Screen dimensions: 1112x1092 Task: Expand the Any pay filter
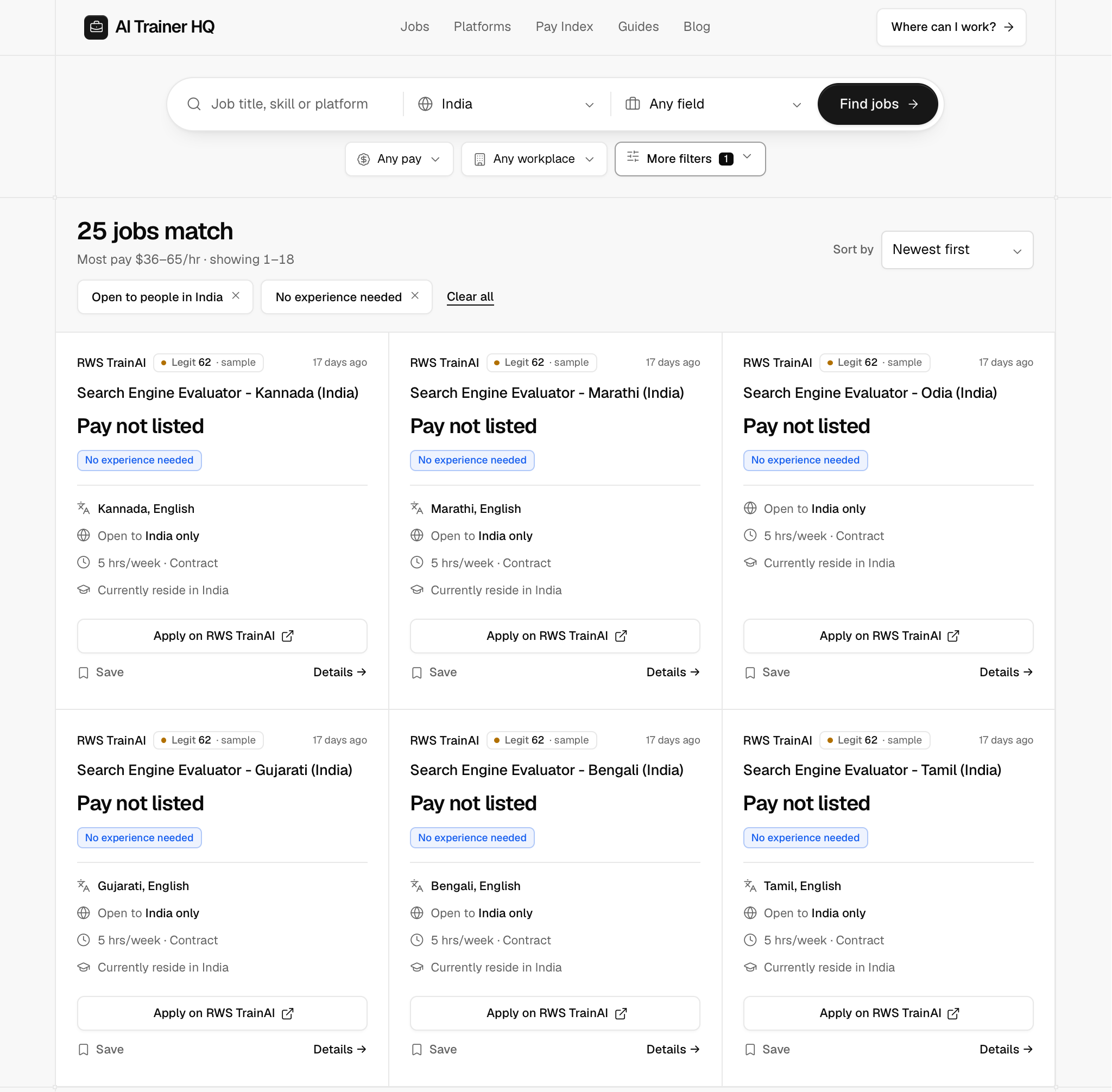tap(400, 159)
